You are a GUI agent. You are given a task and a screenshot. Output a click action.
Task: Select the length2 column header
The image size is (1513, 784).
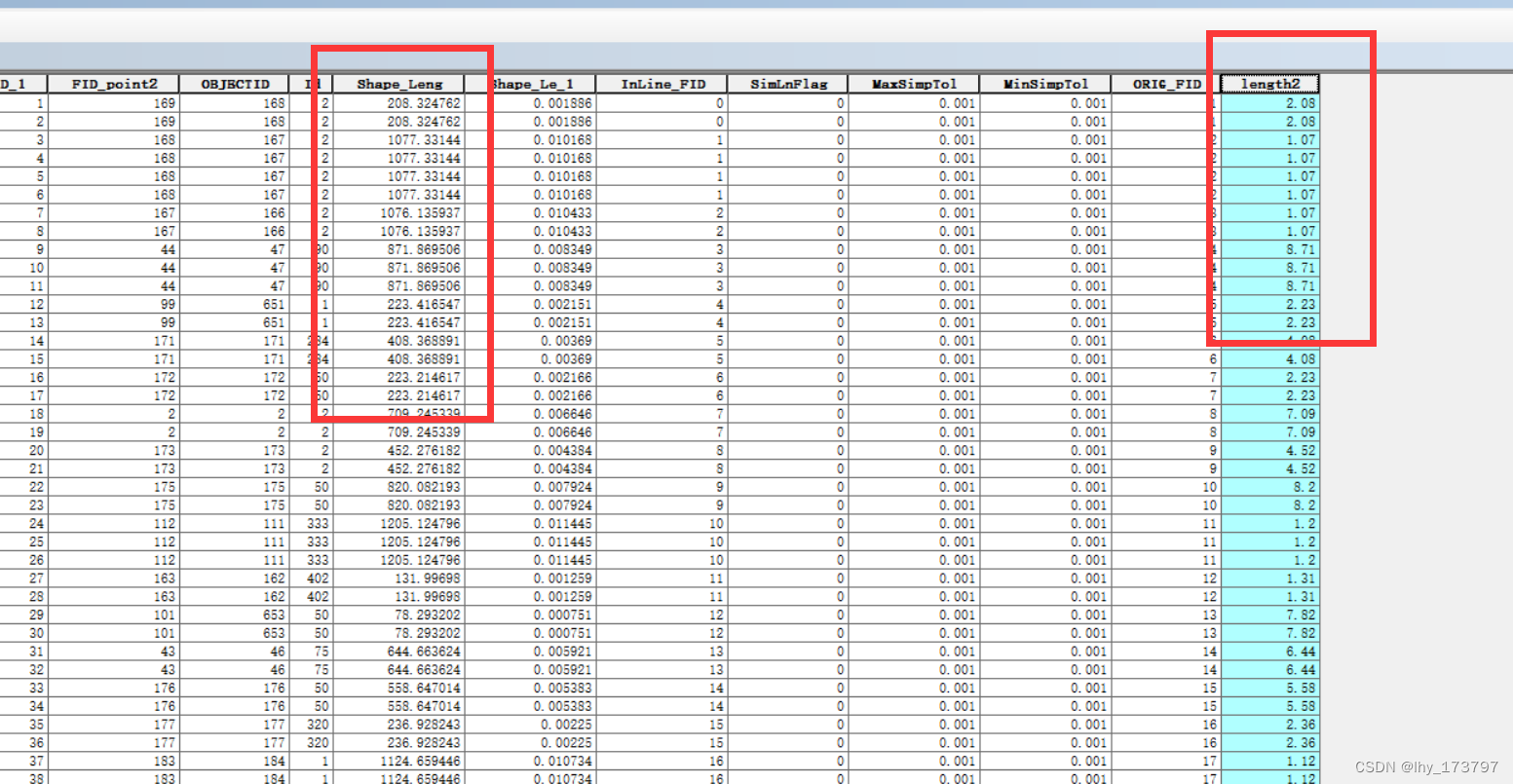pos(1269,84)
